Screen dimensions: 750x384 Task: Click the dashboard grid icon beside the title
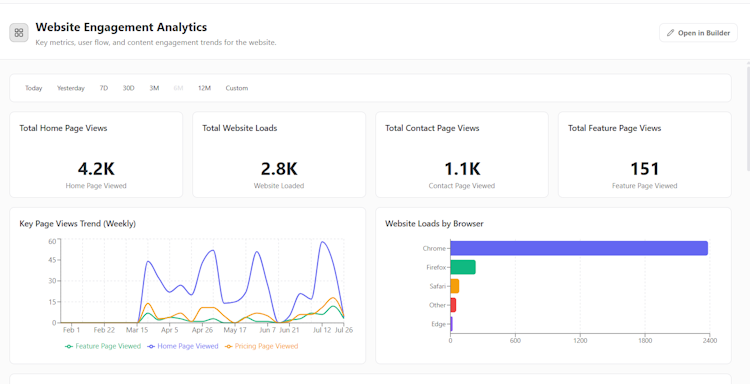pyautogui.click(x=19, y=33)
